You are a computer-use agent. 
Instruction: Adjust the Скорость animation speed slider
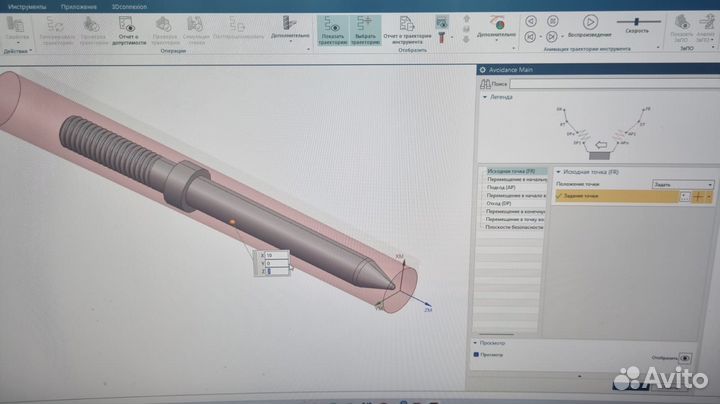[x=636, y=21]
